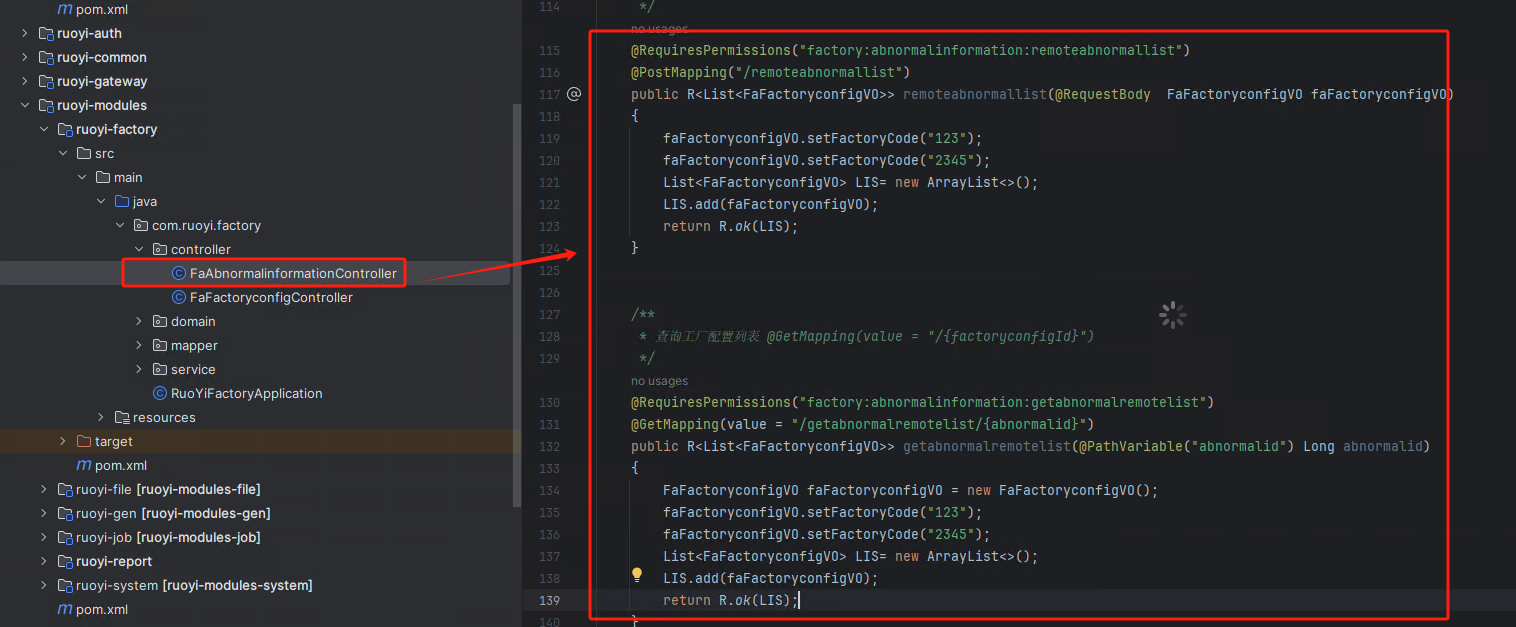The width and height of the screenshot is (1516, 627).
Task: Click the RuoYiFactoryApplication class icon
Action: (x=160, y=393)
